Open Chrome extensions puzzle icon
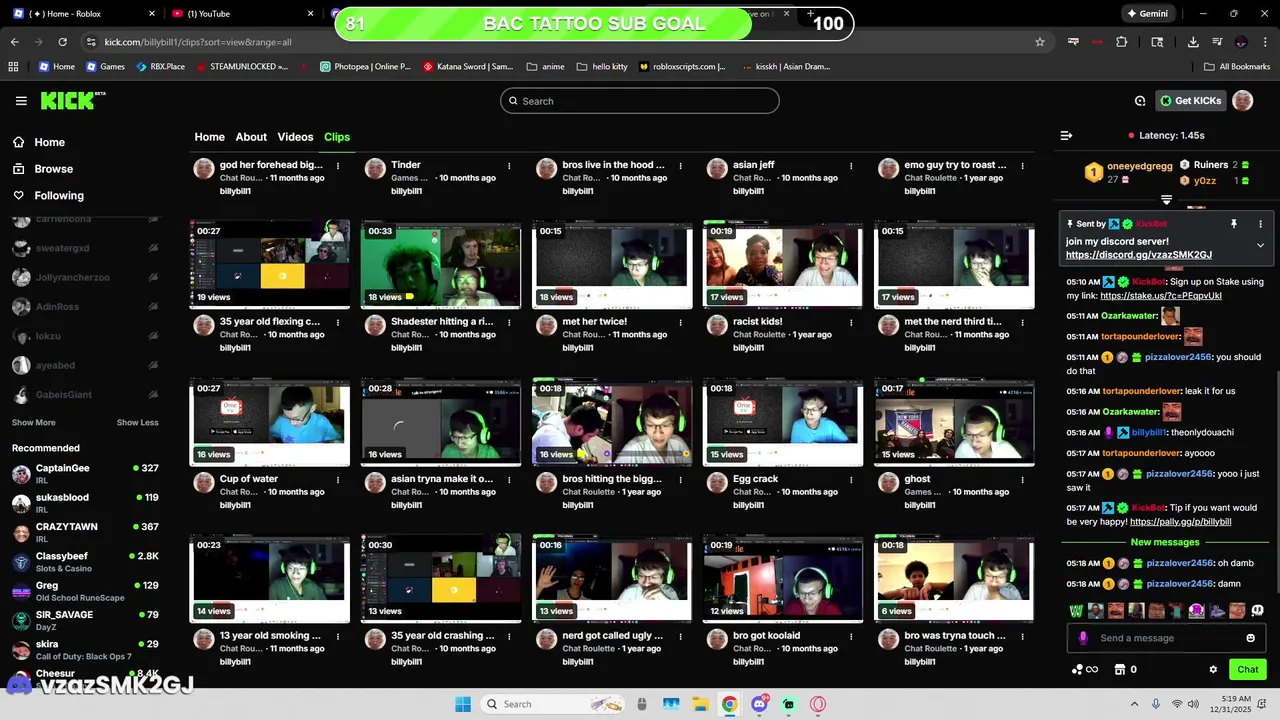The width and height of the screenshot is (1280, 720). (1121, 42)
